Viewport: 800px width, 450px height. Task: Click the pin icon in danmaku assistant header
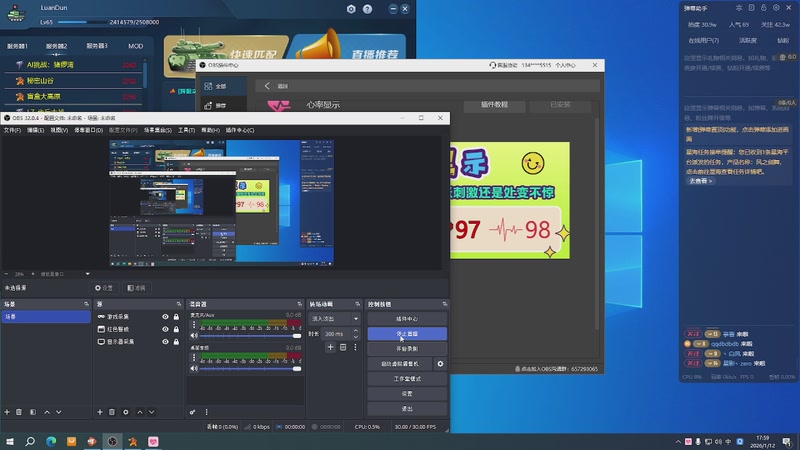tap(739, 8)
